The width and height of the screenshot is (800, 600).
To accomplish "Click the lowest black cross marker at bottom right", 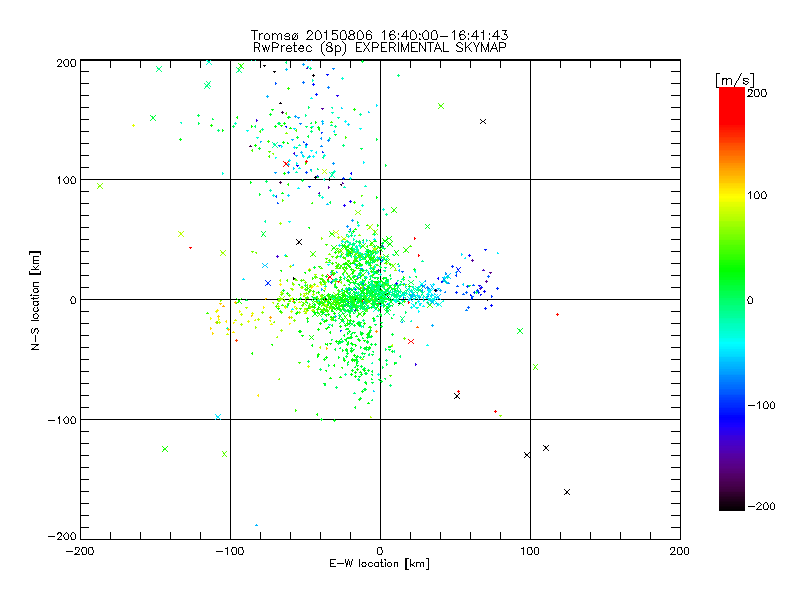I will coord(567,492).
